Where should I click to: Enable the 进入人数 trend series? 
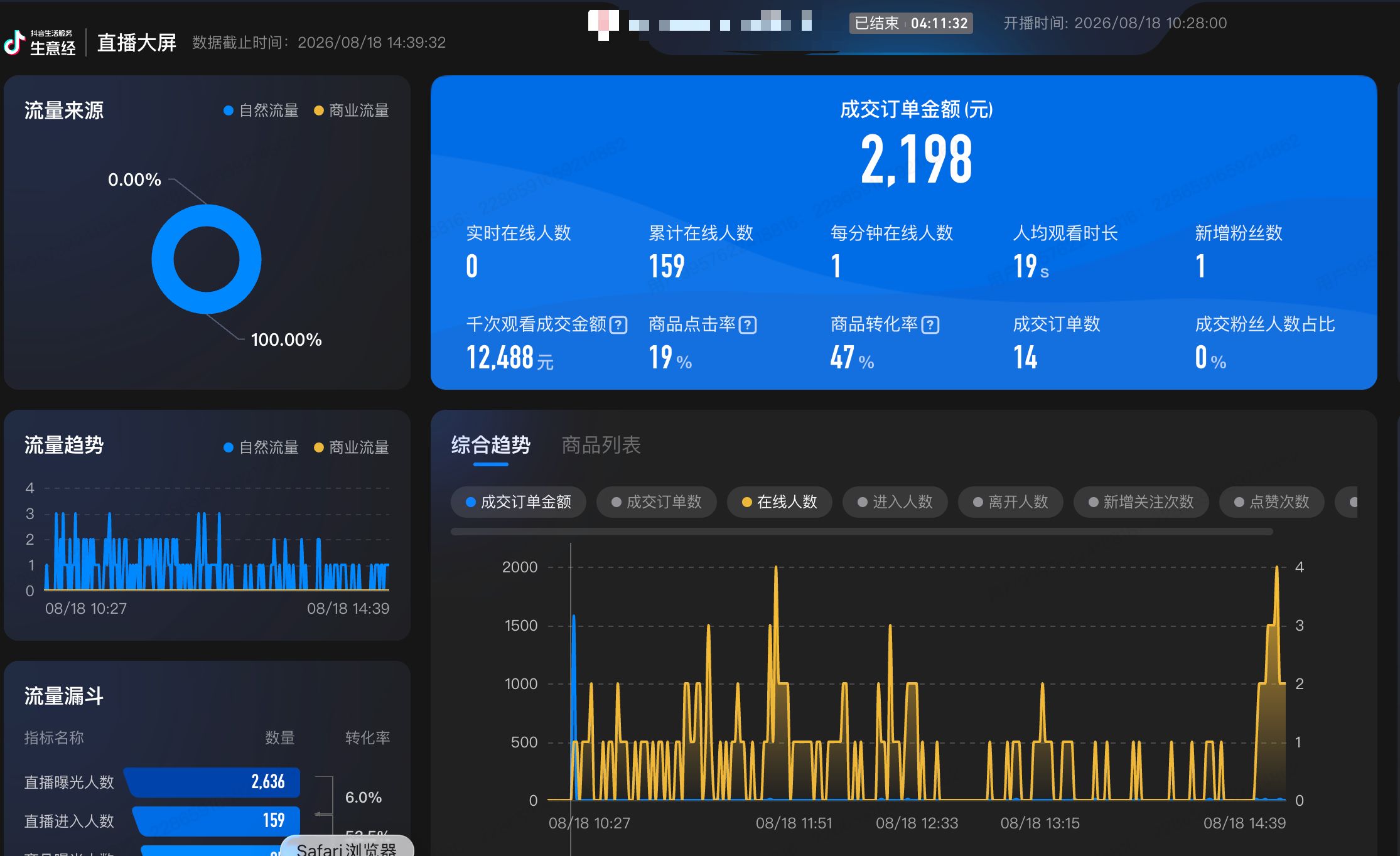point(895,502)
